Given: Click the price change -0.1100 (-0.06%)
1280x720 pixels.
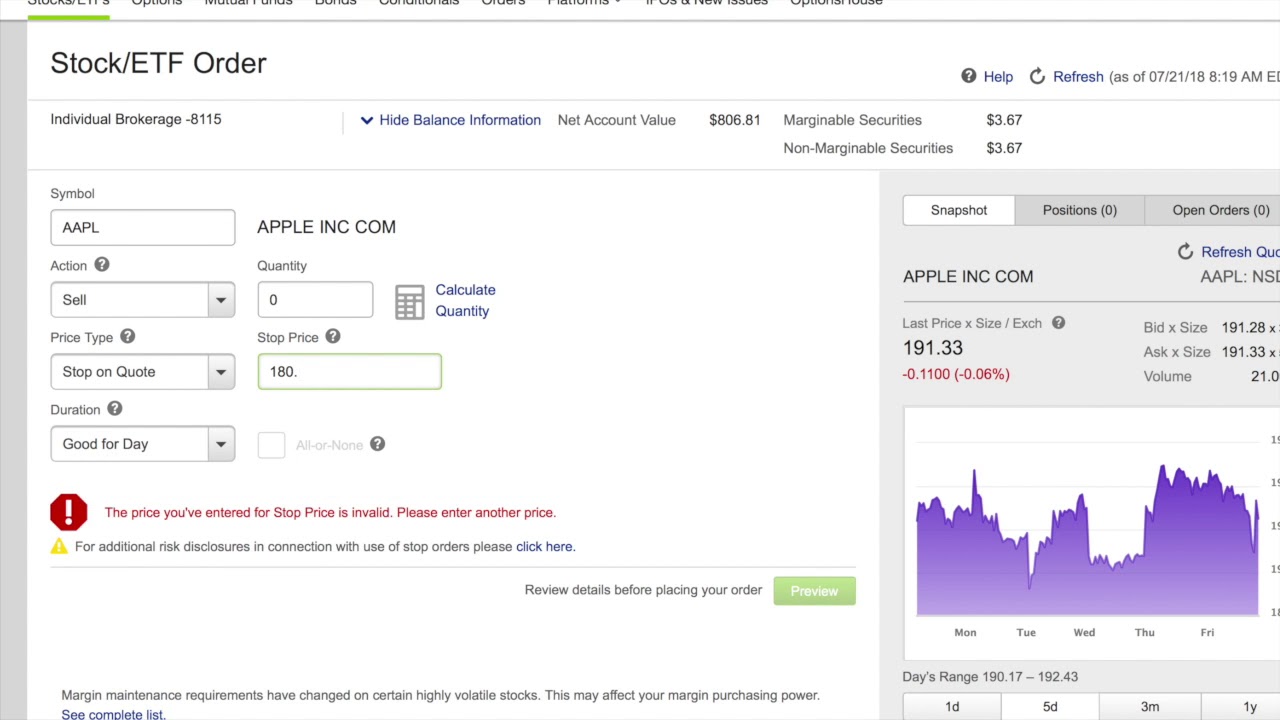Looking at the screenshot, I should point(956,374).
